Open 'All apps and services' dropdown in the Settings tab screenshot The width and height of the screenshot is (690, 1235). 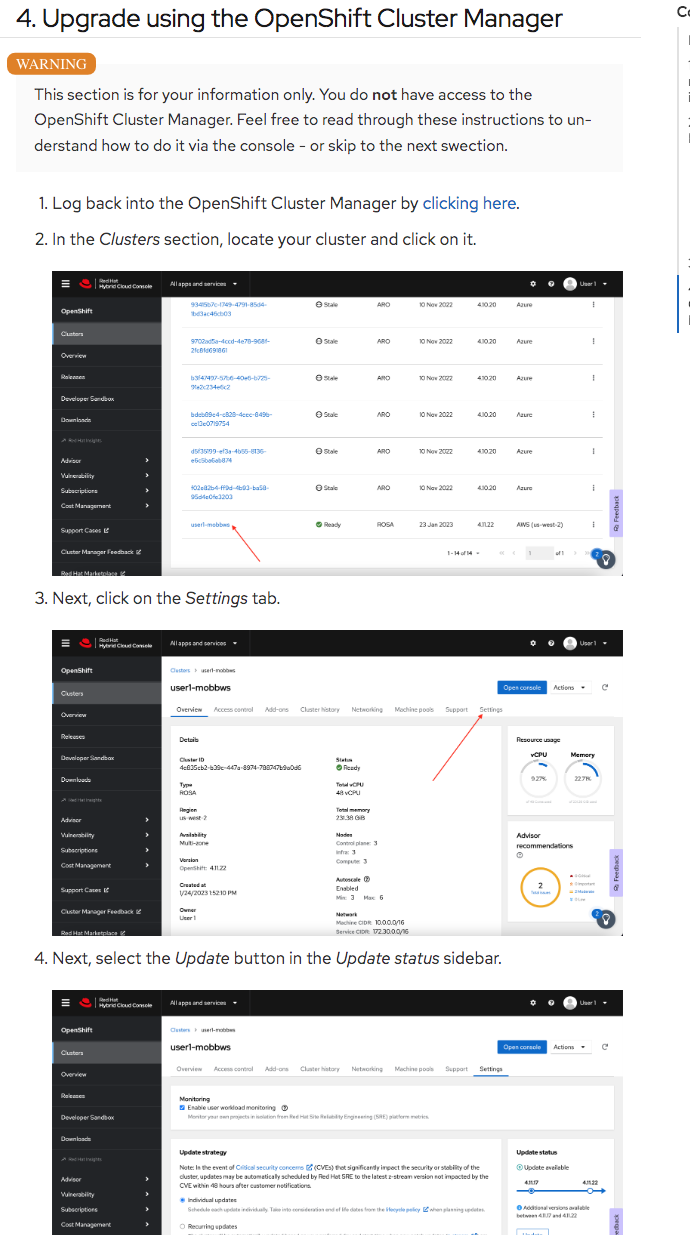click(x=204, y=1003)
